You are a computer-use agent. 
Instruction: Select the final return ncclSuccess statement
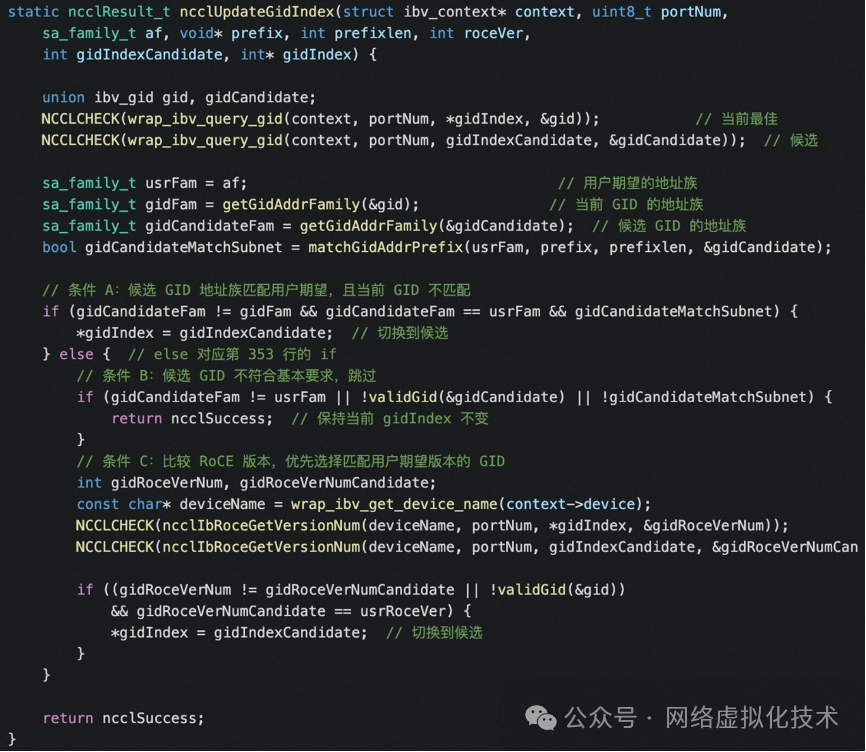(122, 717)
